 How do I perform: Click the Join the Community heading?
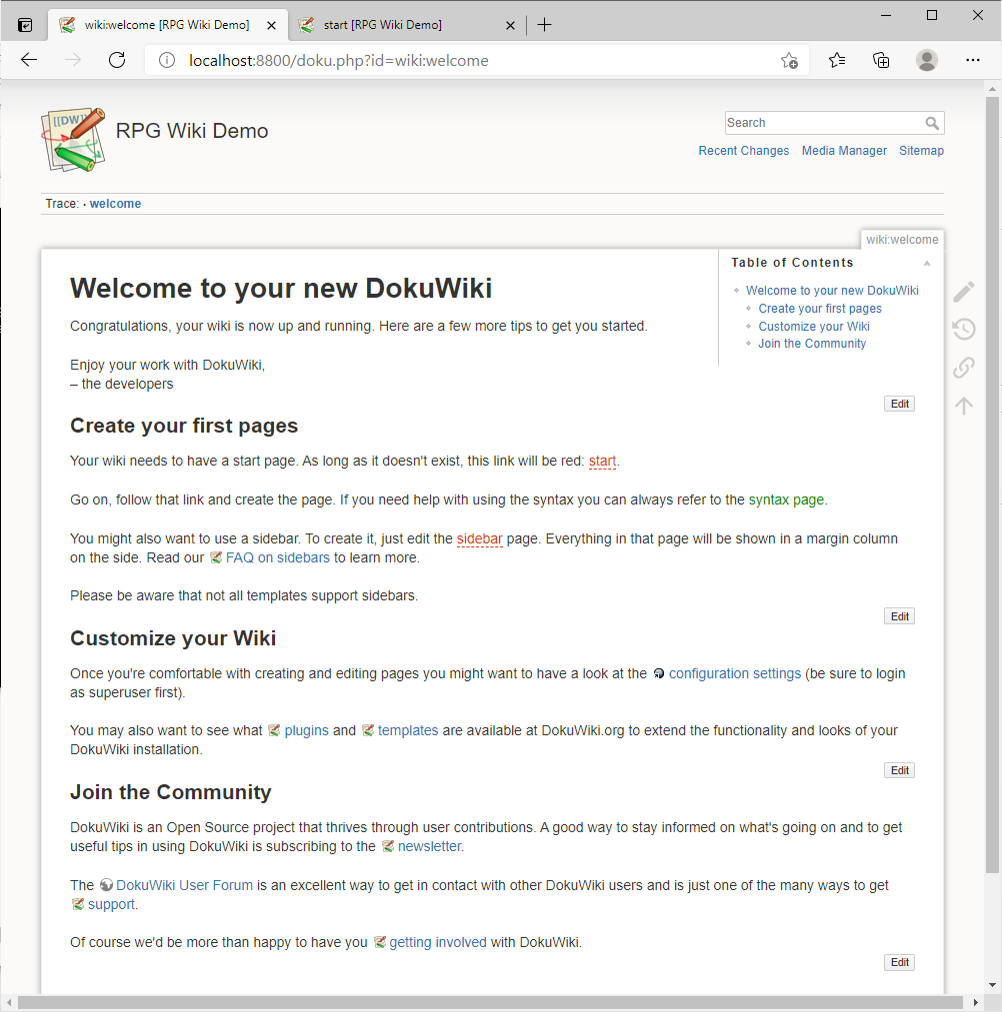tap(170, 792)
